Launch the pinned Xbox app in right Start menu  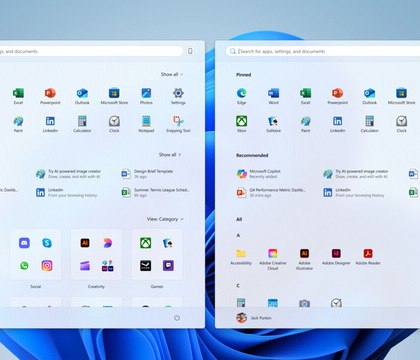point(241,124)
